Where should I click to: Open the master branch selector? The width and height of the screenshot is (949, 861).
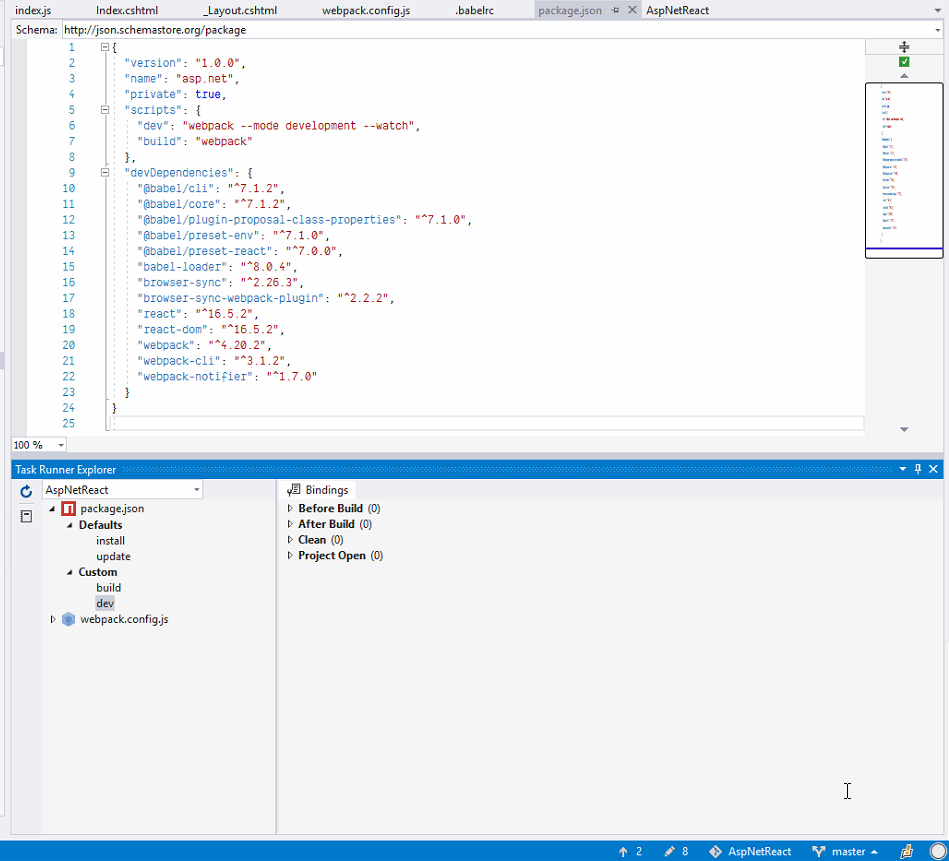[847, 851]
